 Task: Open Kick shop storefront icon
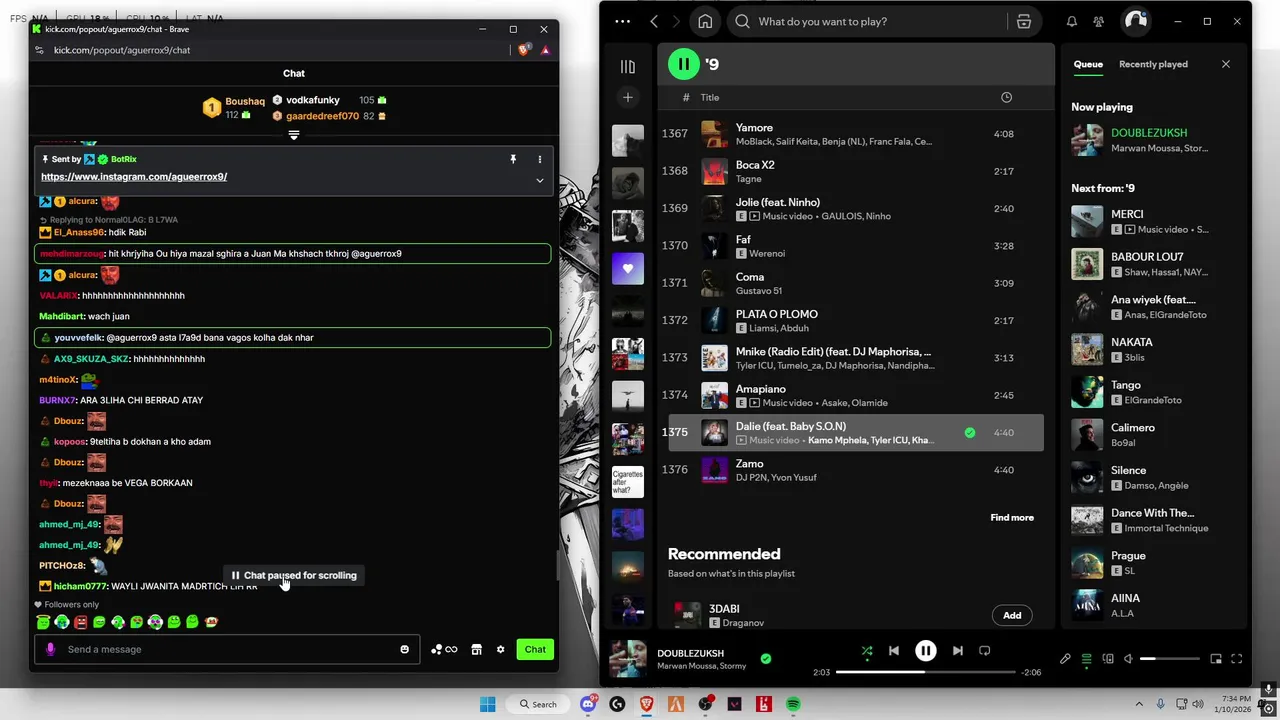(477, 649)
